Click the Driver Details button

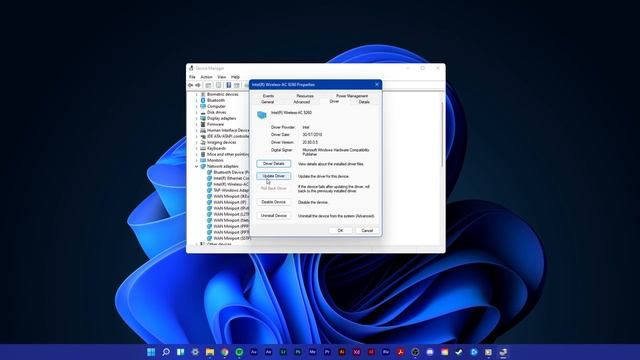[x=273, y=164]
